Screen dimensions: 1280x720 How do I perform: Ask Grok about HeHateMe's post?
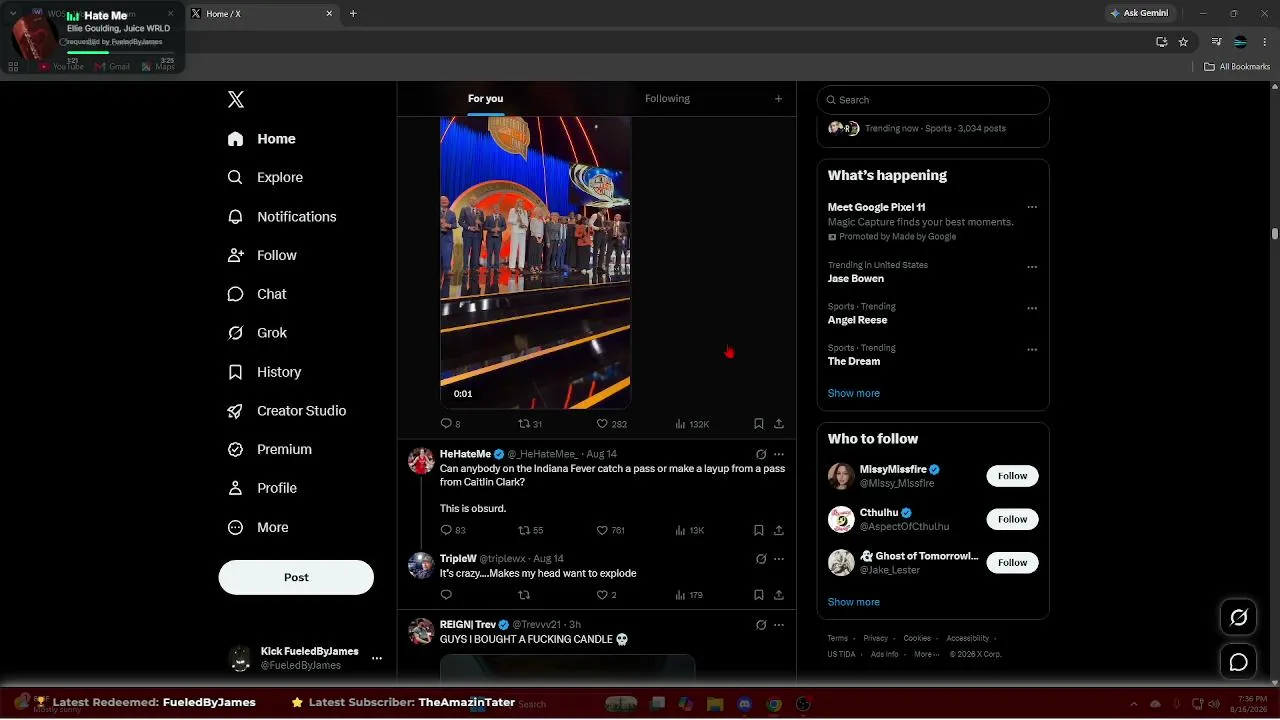[x=761, y=454]
